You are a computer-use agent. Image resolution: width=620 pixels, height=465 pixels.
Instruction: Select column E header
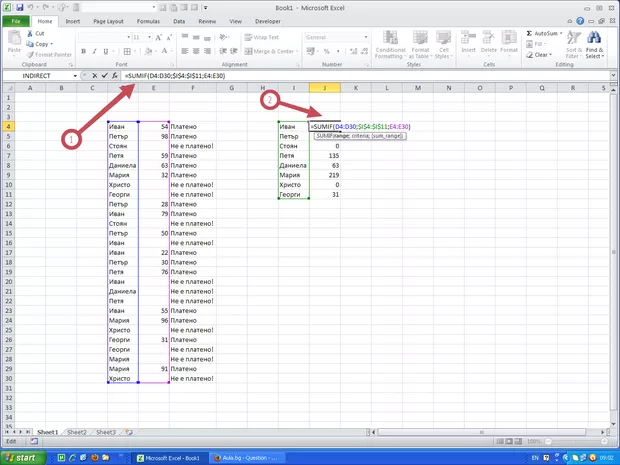(x=153, y=88)
